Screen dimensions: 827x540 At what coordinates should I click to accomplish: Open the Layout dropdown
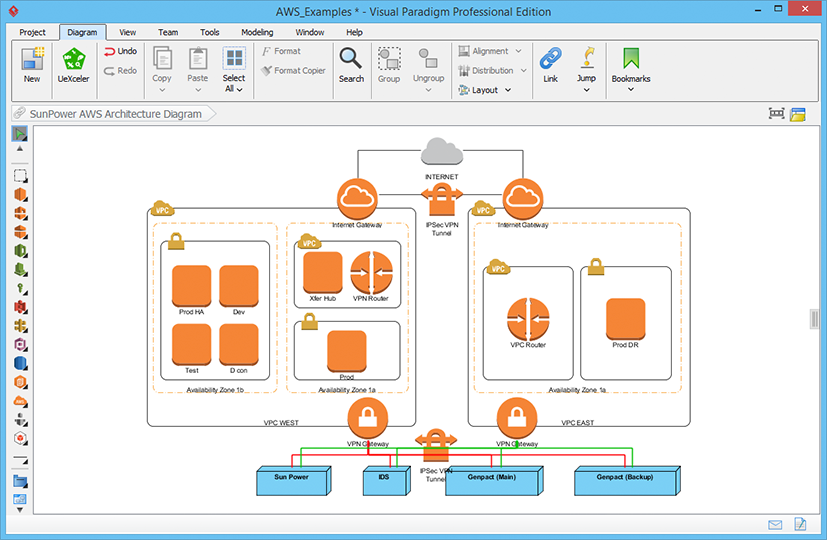point(485,90)
